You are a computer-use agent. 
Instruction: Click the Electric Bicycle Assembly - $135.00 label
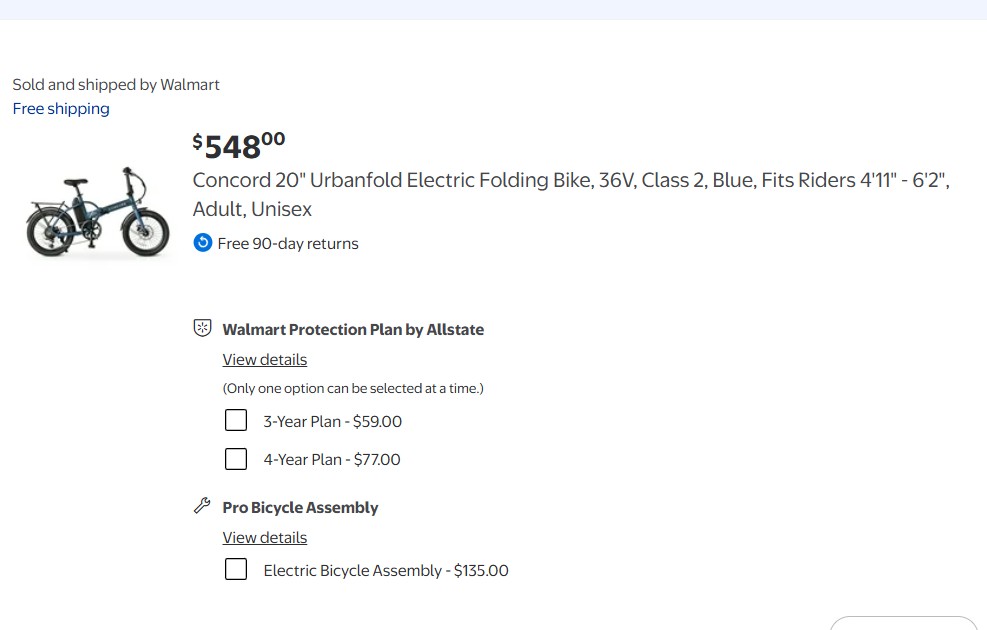[385, 571]
